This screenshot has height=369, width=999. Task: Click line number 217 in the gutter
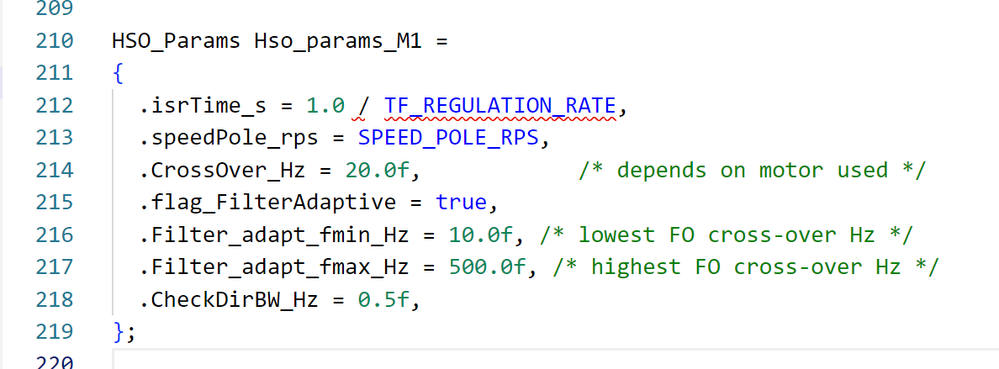pos(54,267)
